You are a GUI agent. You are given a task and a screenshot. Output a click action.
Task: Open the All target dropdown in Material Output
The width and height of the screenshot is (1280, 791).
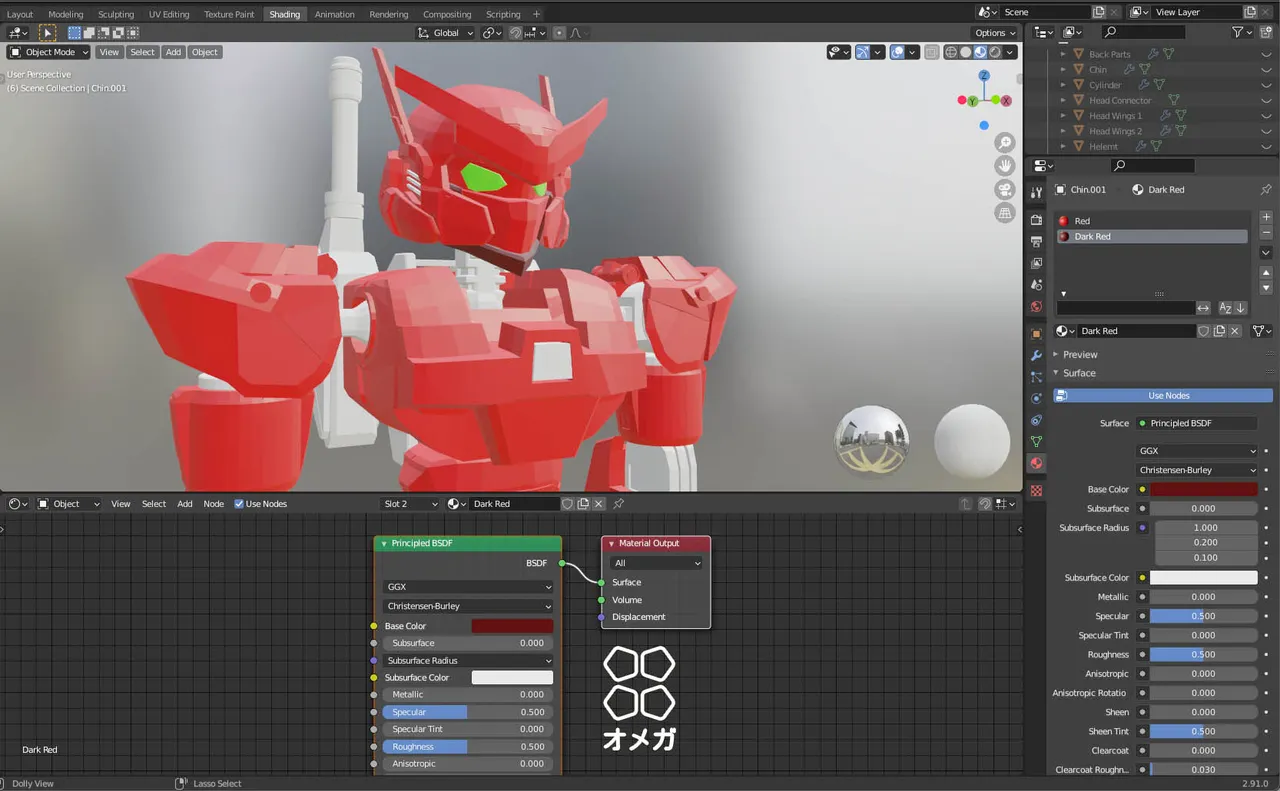[x=656, y=563]
